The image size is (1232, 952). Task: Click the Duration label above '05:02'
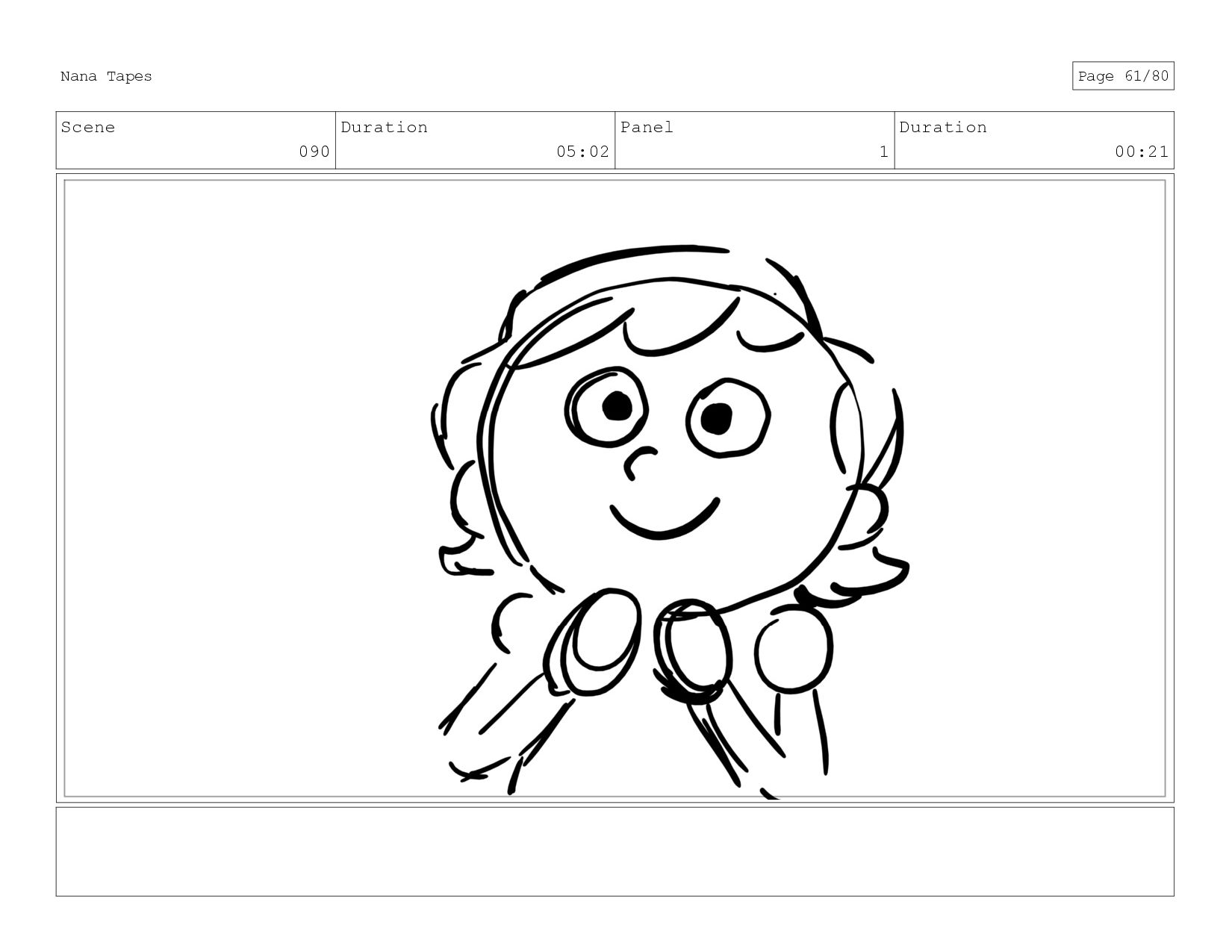pyautogui.click(x=385, y=128)
